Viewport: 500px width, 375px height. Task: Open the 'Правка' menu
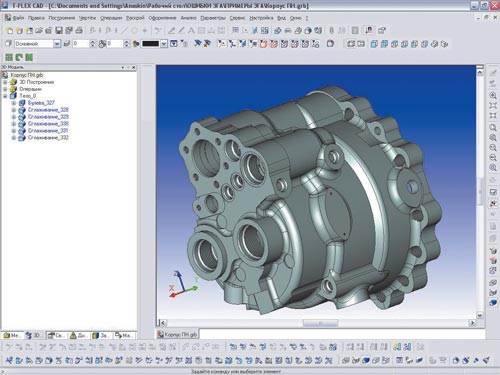(x=36, y=18)
